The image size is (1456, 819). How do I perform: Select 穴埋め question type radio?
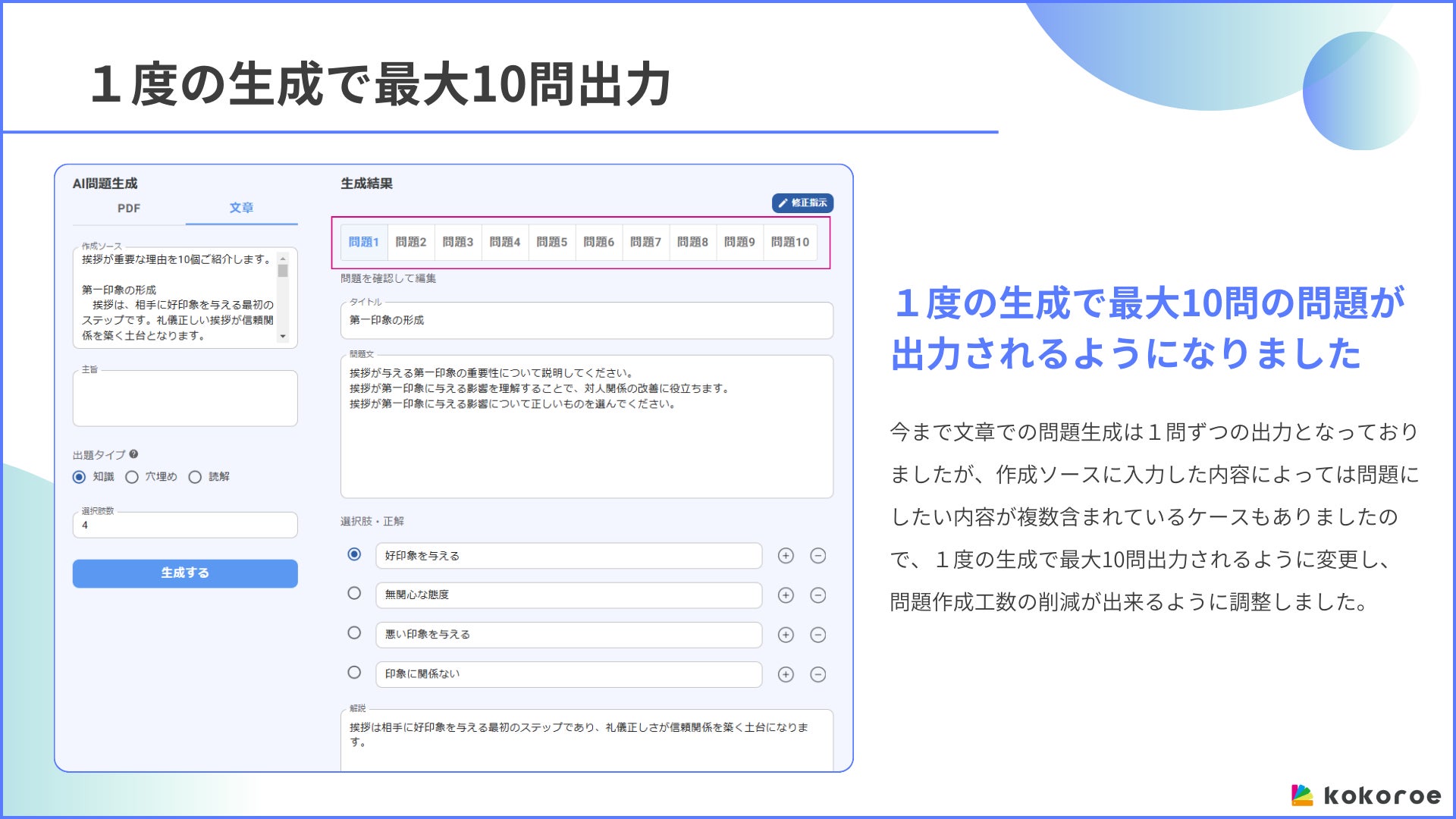[x=132, y=477]
